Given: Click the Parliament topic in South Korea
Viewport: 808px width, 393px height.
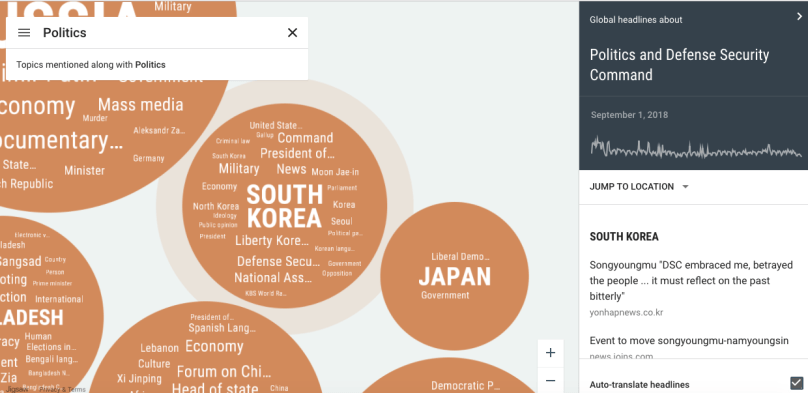Looking at the screenshot, I should pos(342,188).
